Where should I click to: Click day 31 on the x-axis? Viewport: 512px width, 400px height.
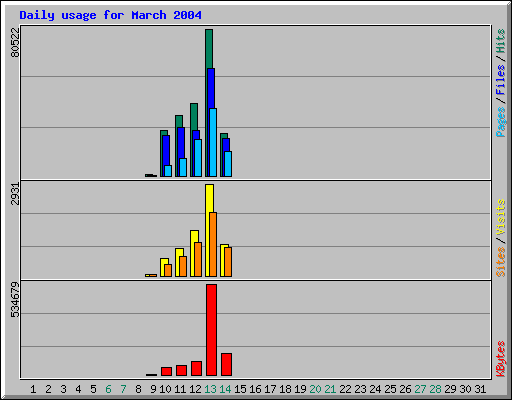(480, 389)
